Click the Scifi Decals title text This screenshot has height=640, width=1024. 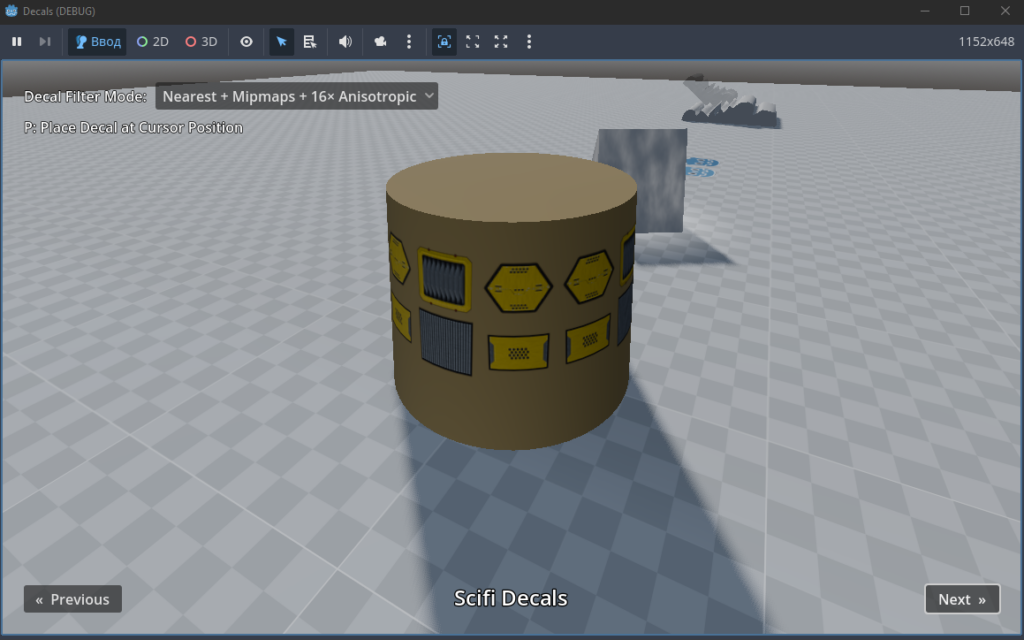tap(511, 598)
